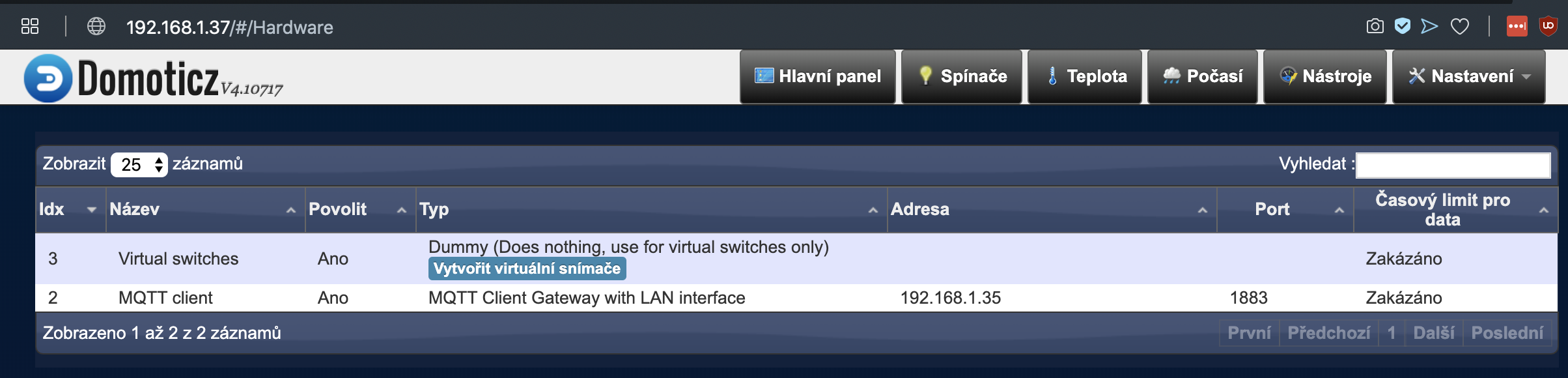1568x378 pixels.
Task: Open the Nastavení dropdown menu
Action: pyautogui.click(x=1468, y=77)
